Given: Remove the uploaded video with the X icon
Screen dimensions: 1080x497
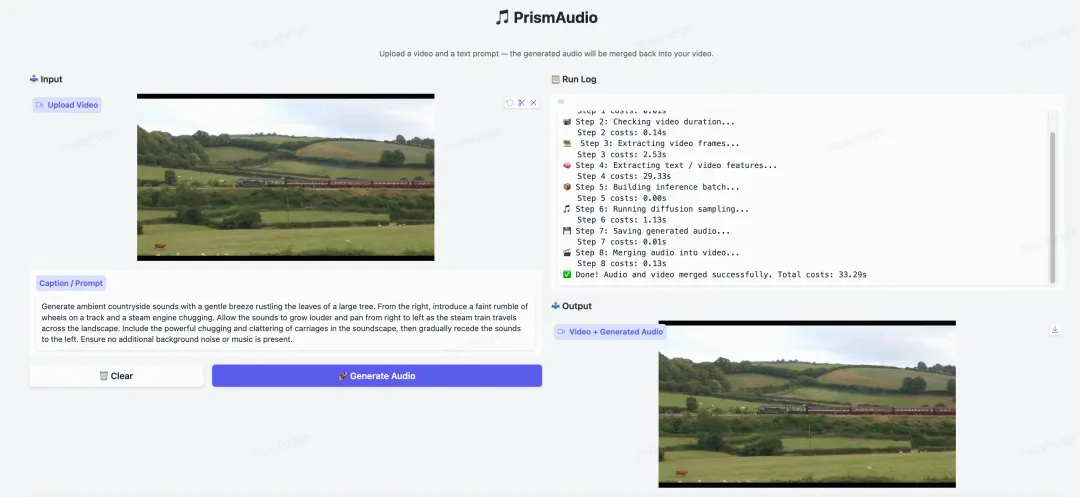Looking at the screenshot, I should coord(533,103).
